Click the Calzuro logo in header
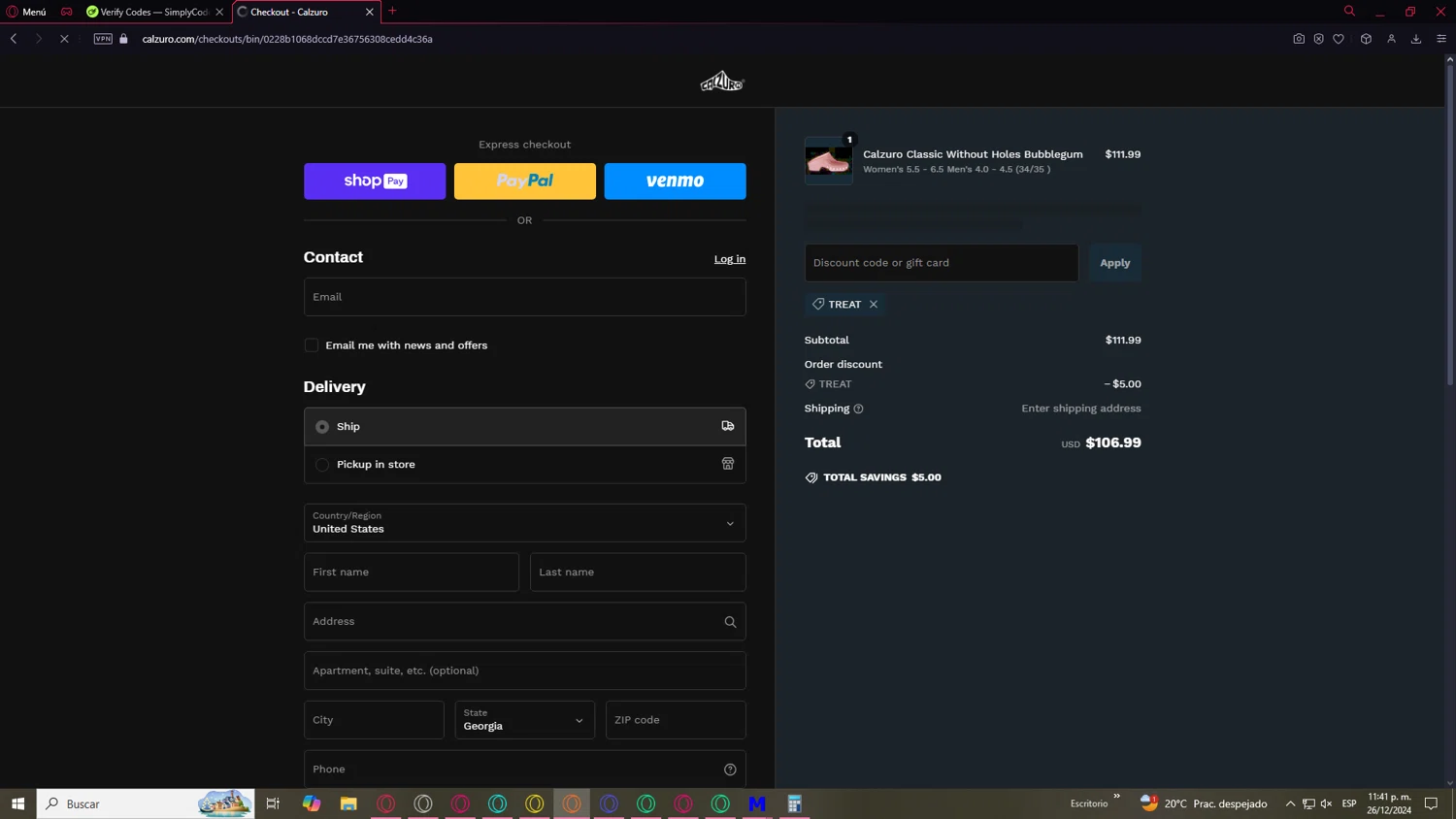 point(722,82)
